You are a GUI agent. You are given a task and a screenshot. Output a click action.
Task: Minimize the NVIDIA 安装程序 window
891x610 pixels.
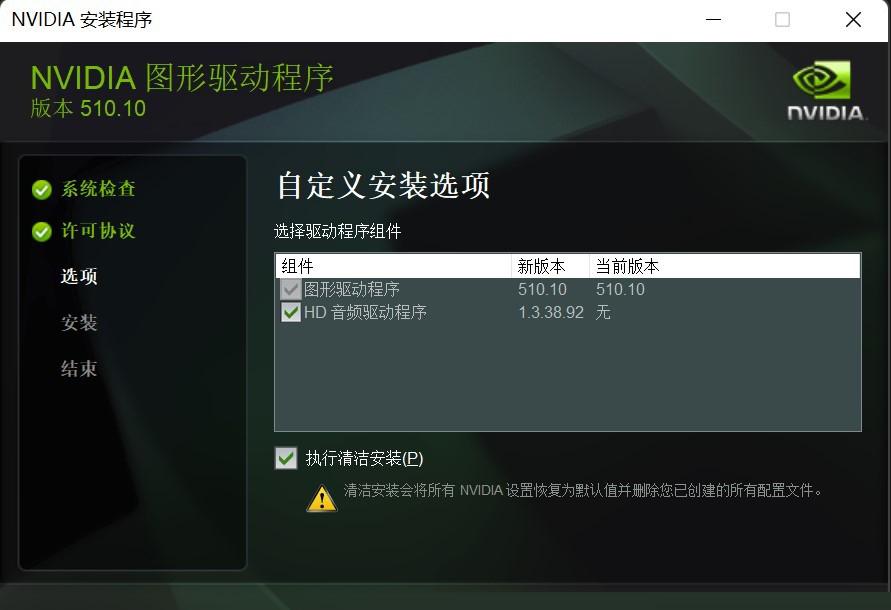[x=713, y=20]
